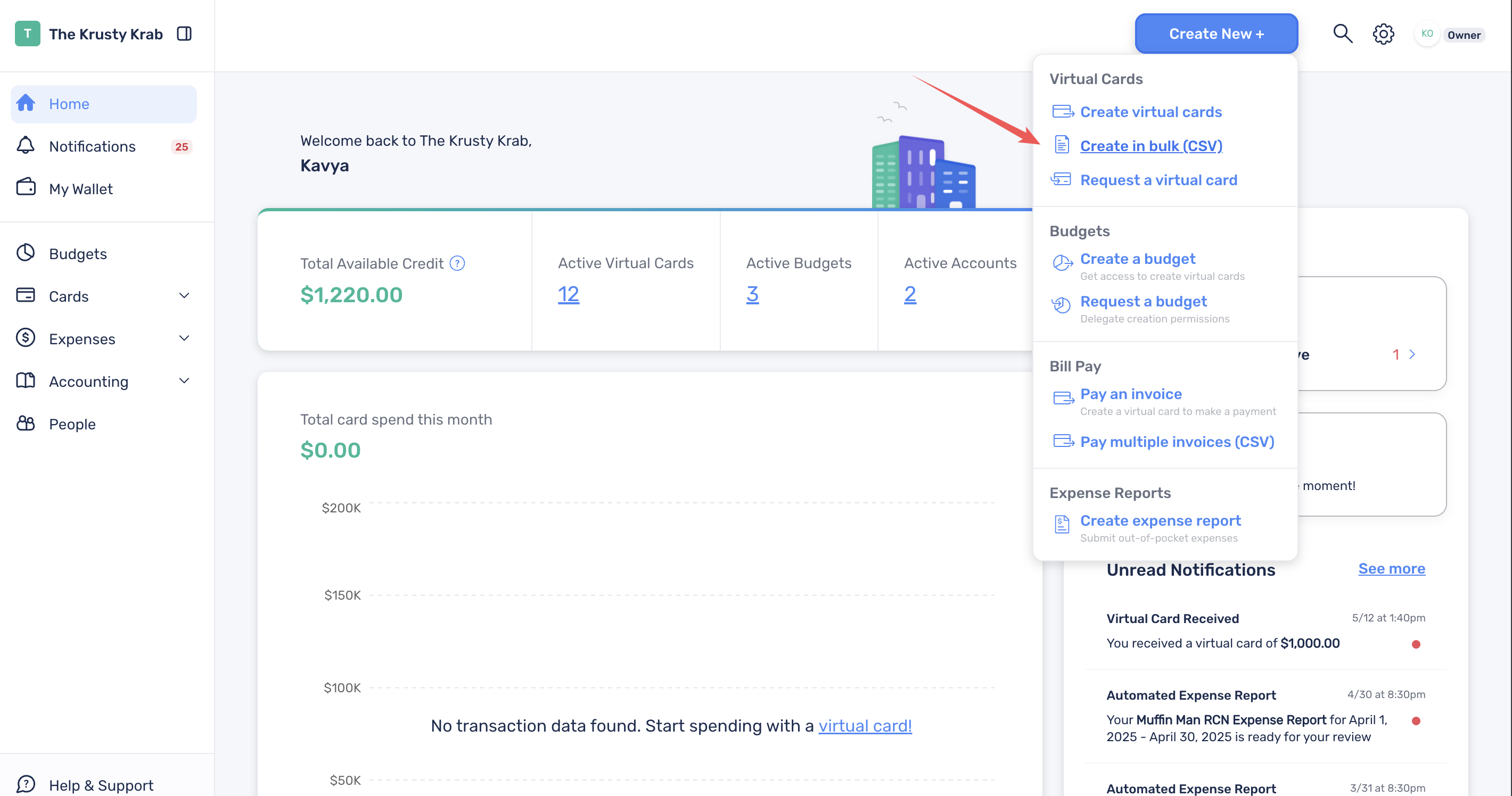Click Active Virtual Cards count 12
Viewport: 1512px width, 796px height.
568,294
